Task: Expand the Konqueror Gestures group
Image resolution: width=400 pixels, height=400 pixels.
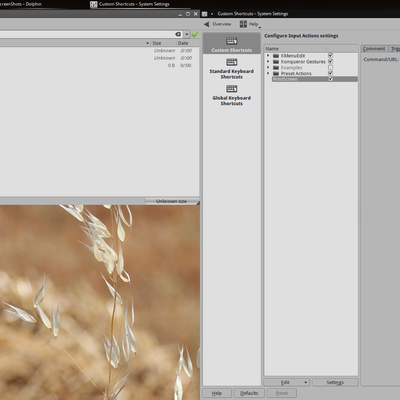Action: click(268, 62)
